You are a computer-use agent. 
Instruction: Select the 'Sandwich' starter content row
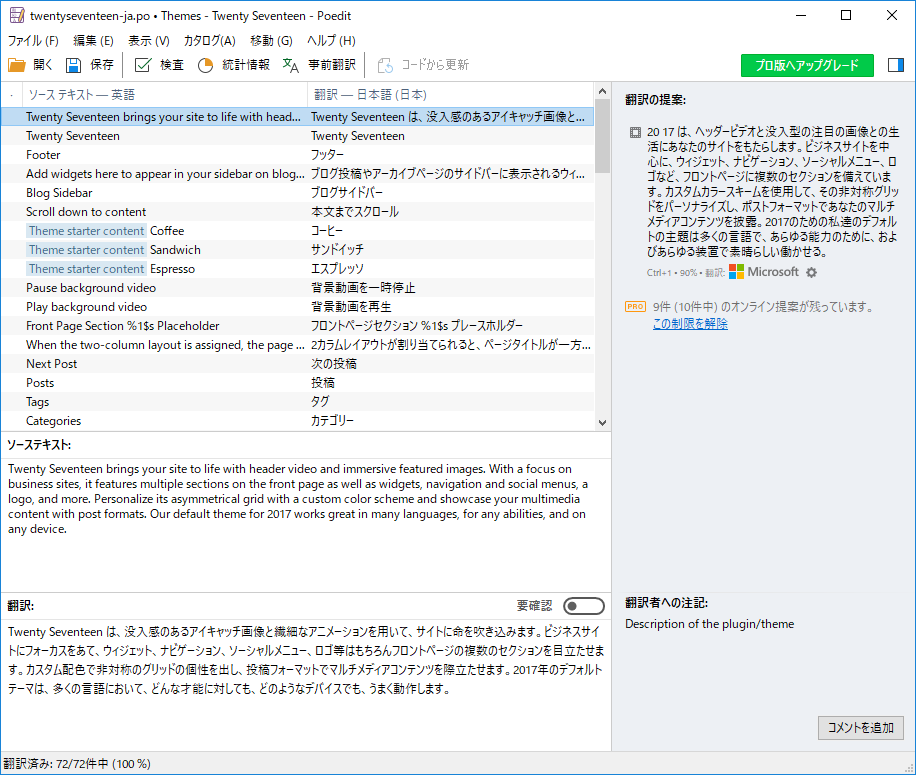[x=298, y=249]
